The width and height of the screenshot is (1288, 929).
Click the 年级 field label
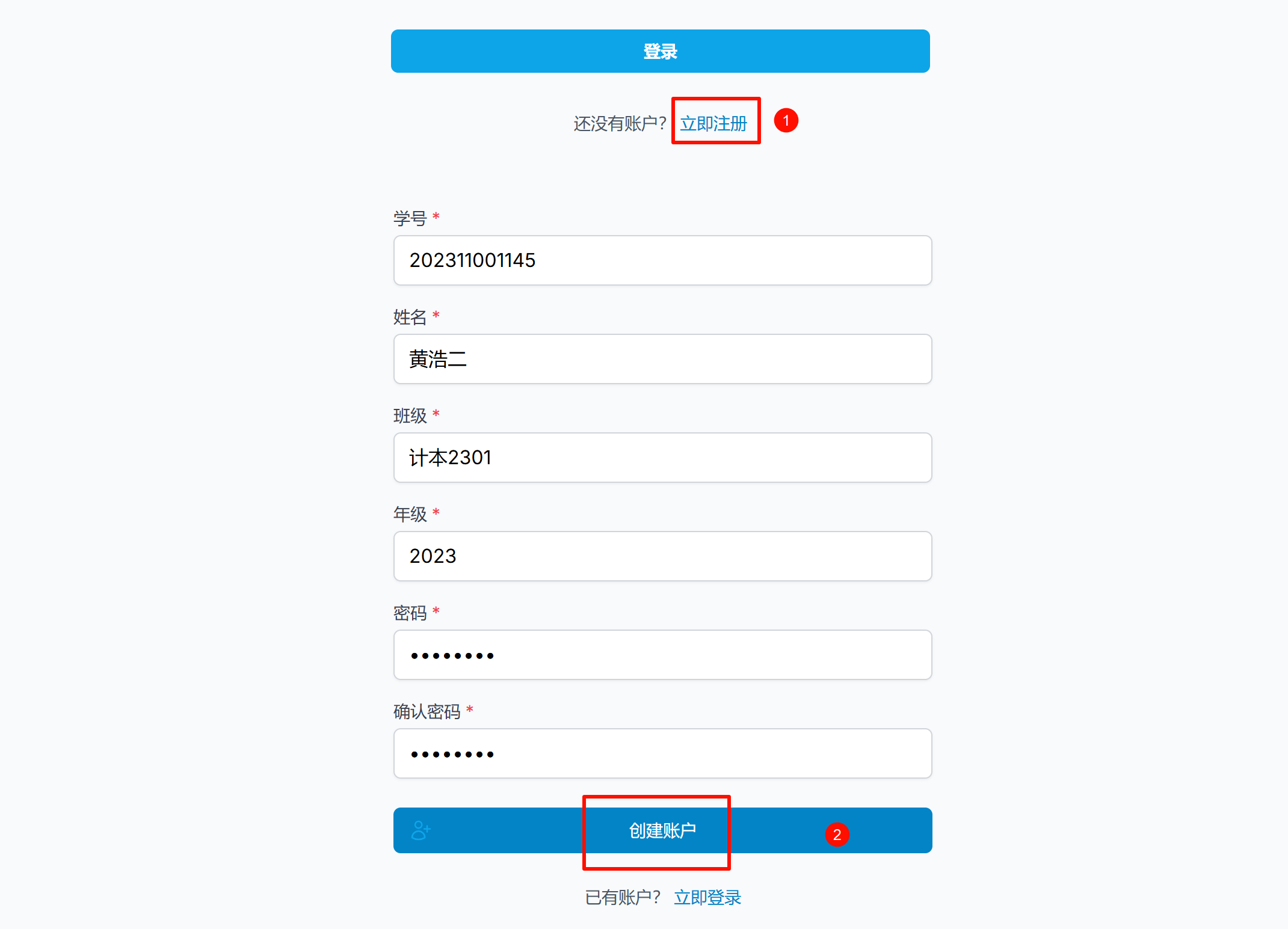(x=410, y=514)
